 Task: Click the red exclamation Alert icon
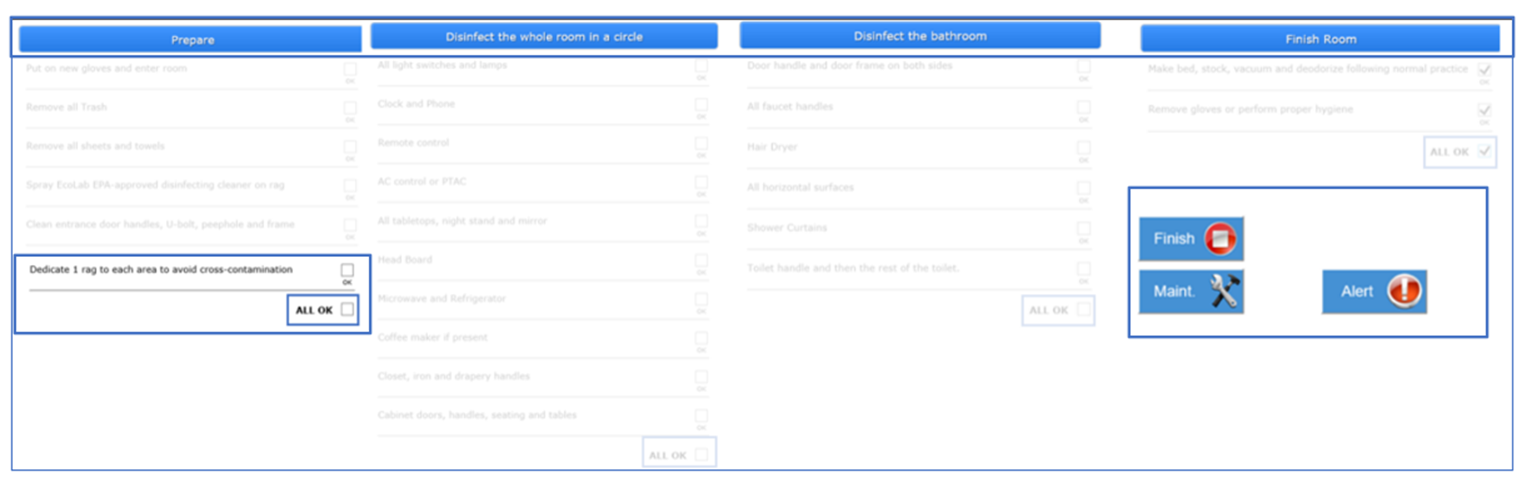(1403, 292)
